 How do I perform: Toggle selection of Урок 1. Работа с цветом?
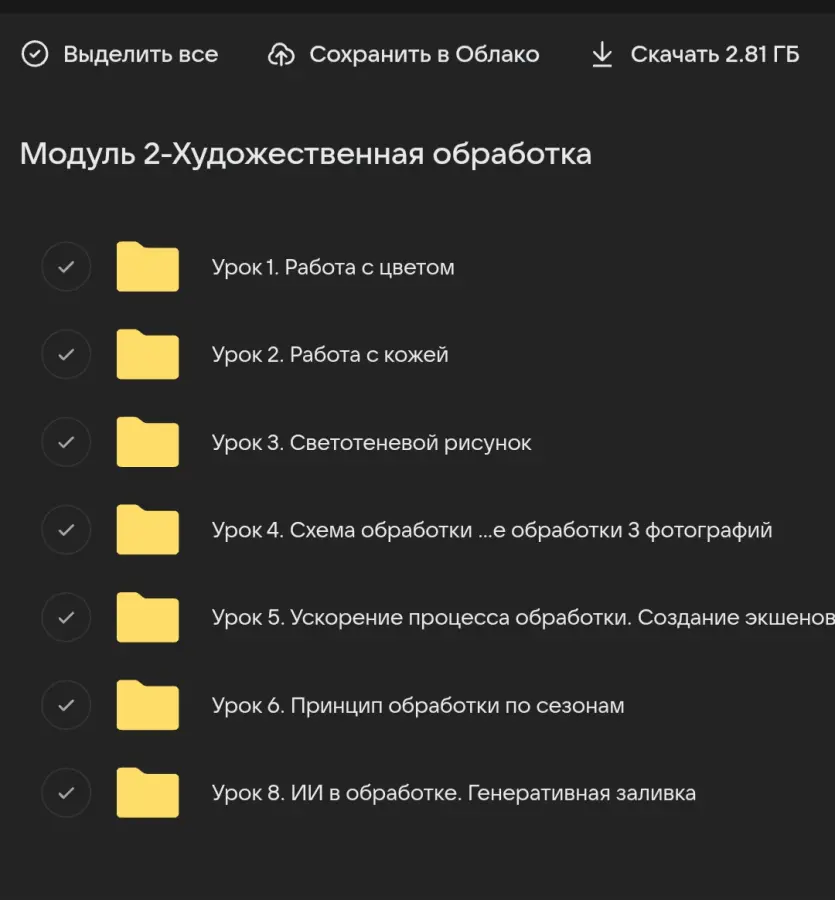(66, 267)
